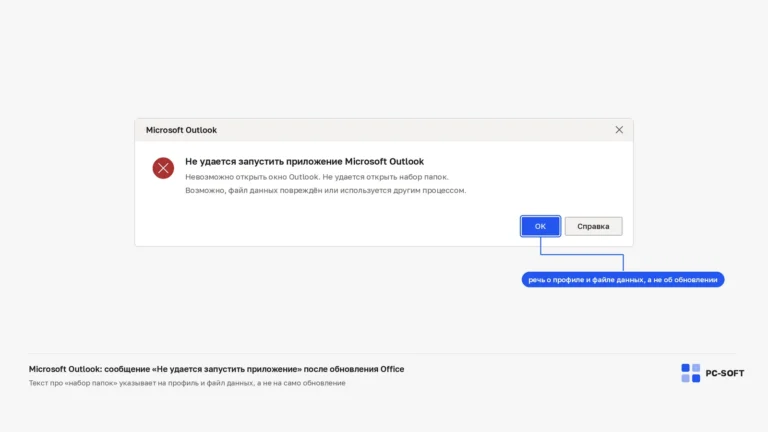The image size is (768, 432).
Task: Close the Microsoft Outlook error dialog
Action: [619, 130]
